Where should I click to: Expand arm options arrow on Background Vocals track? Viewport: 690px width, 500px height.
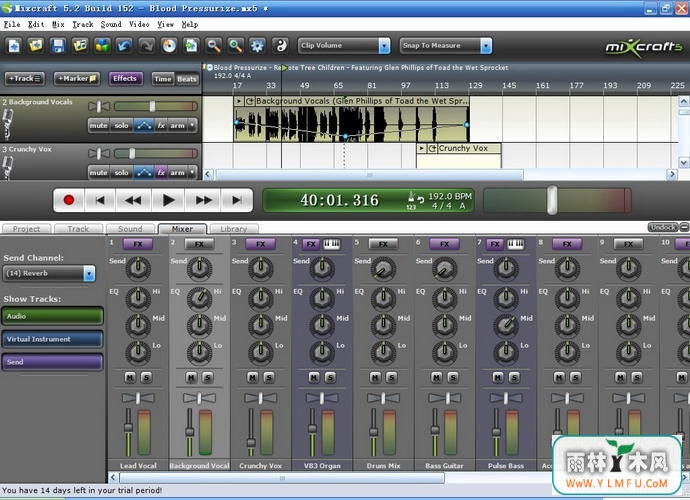[x=192, y=125]
